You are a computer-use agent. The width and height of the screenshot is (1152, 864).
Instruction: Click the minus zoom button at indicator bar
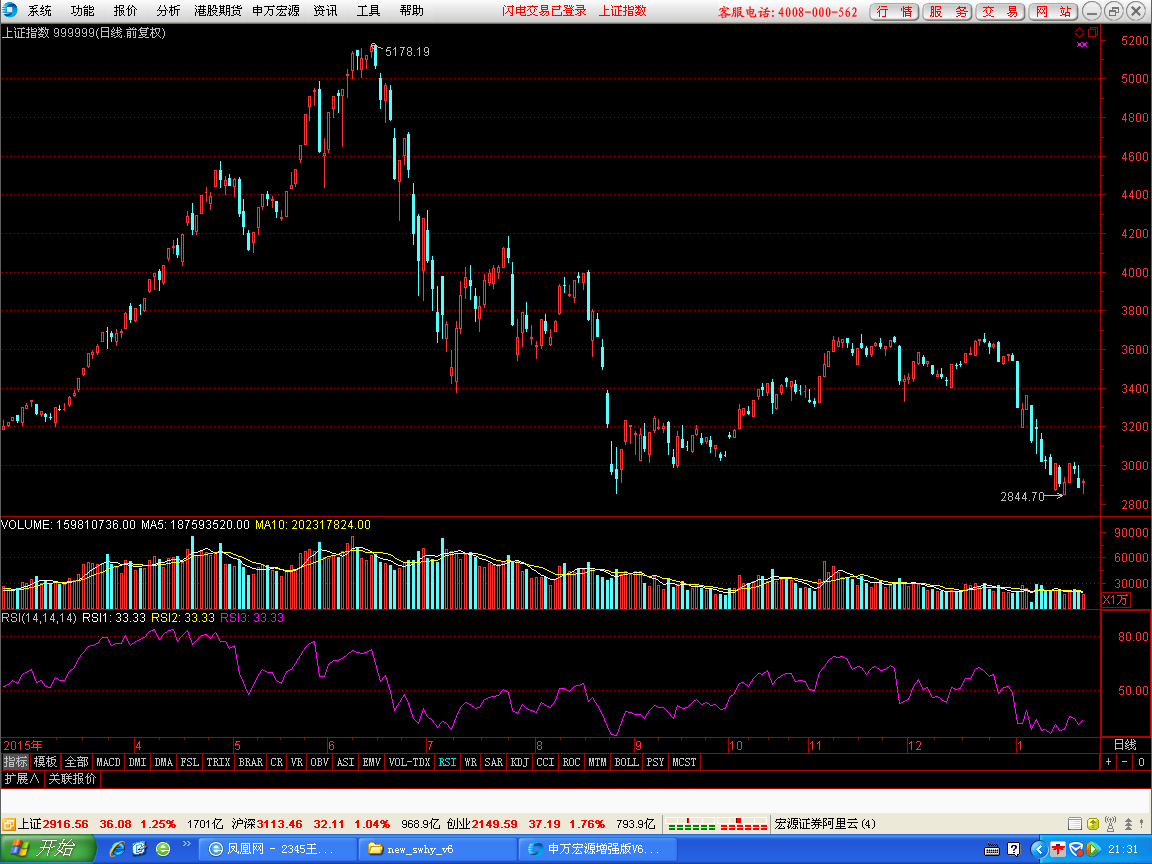click(1124, 762)
